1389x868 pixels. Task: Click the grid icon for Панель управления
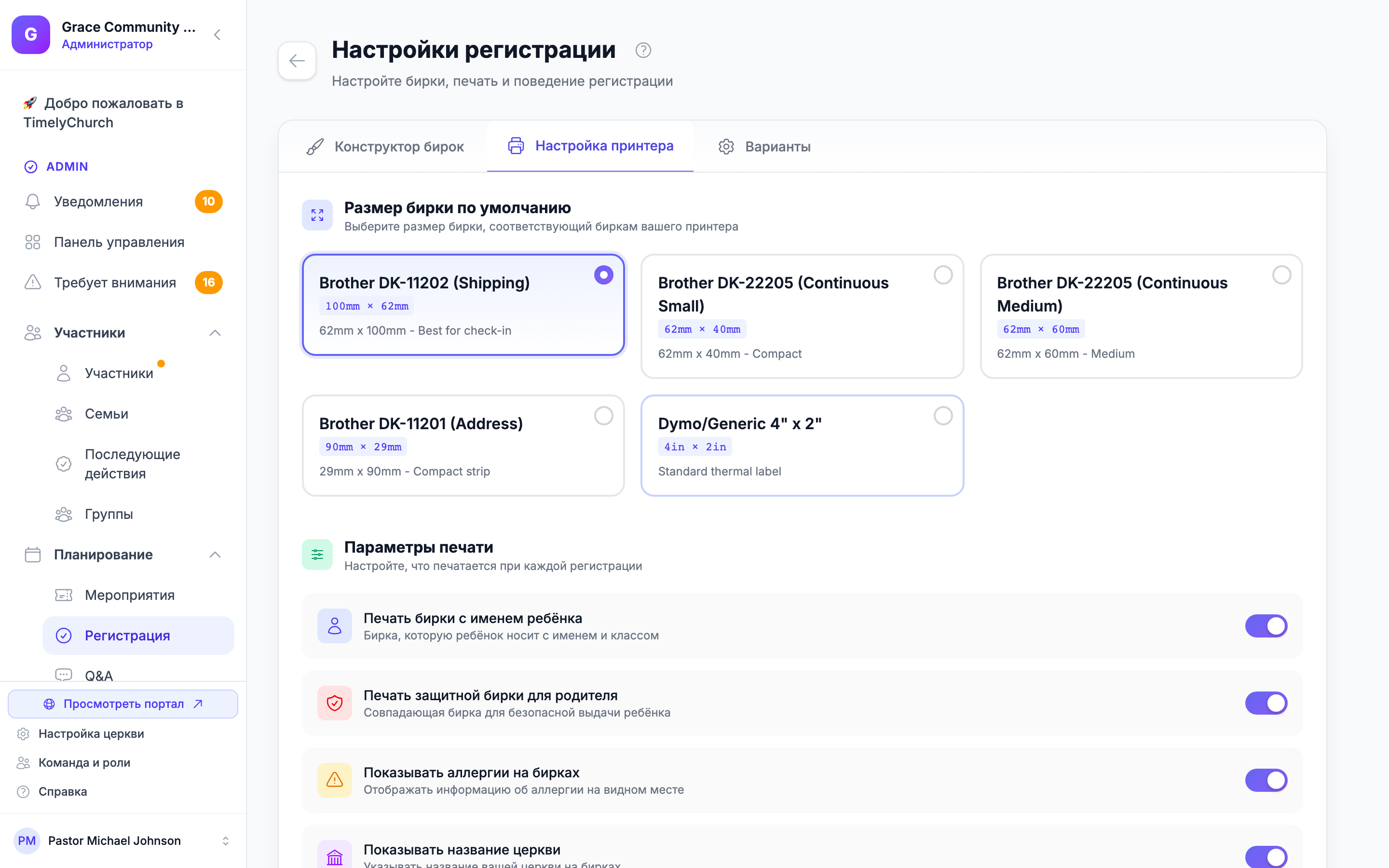click(33, 242)
